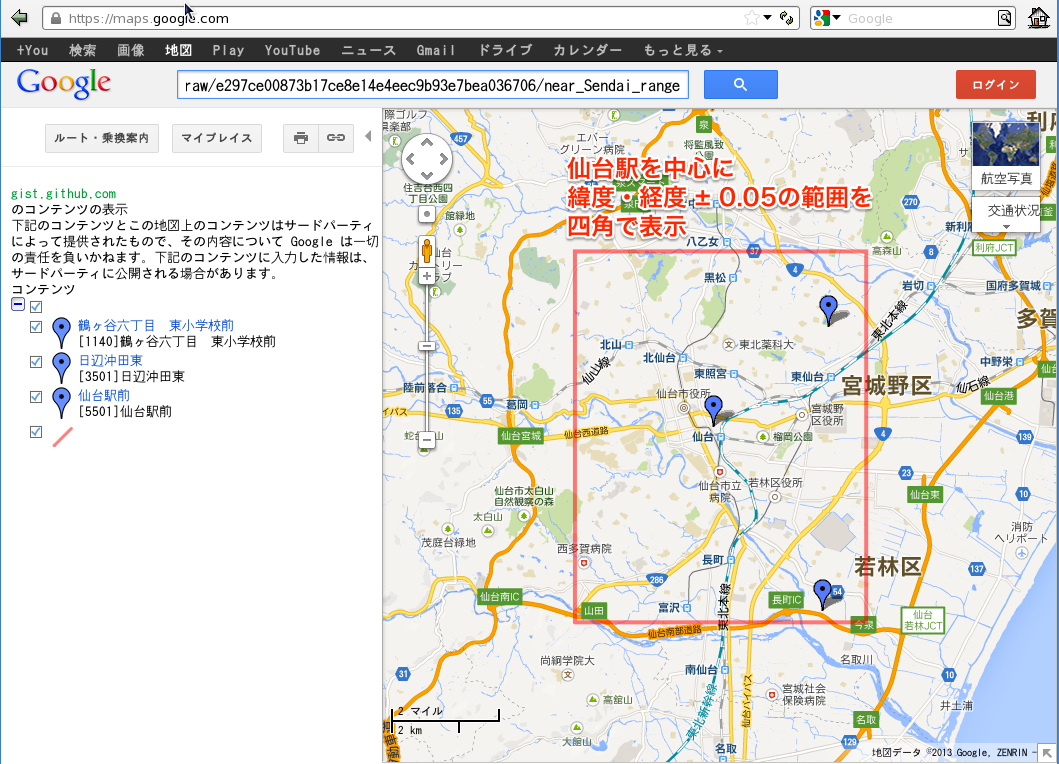Screen dimensions: 1059x764
Task: Open +You in Google bar
Action: (x=32, y=50)
